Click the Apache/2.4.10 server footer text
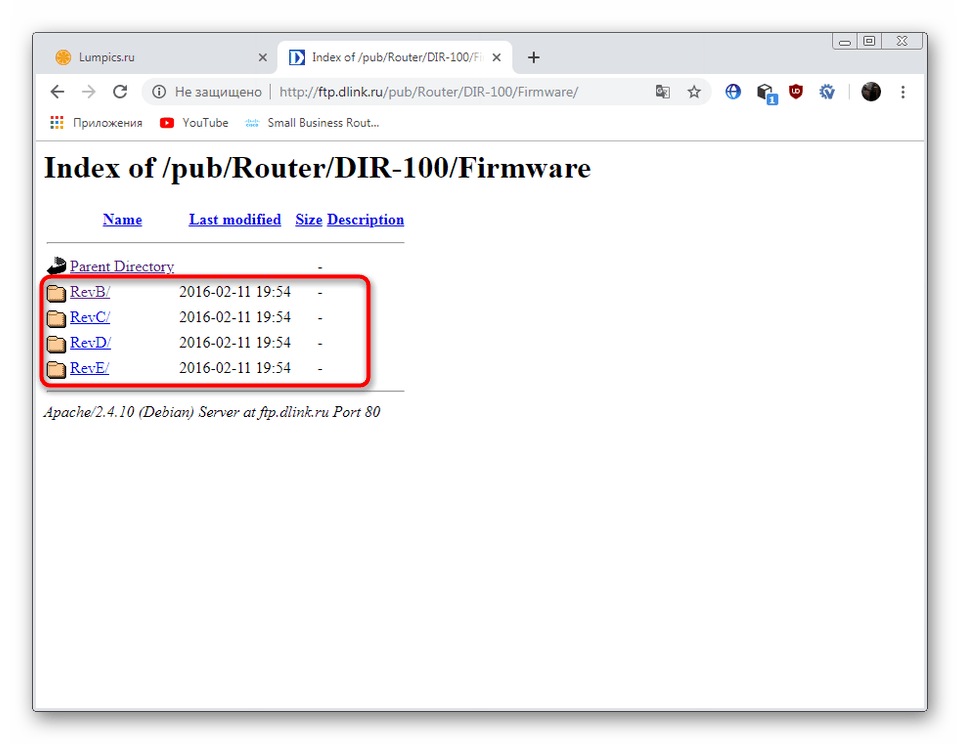Viewport: 960px width, 744px height. [212, 412]
